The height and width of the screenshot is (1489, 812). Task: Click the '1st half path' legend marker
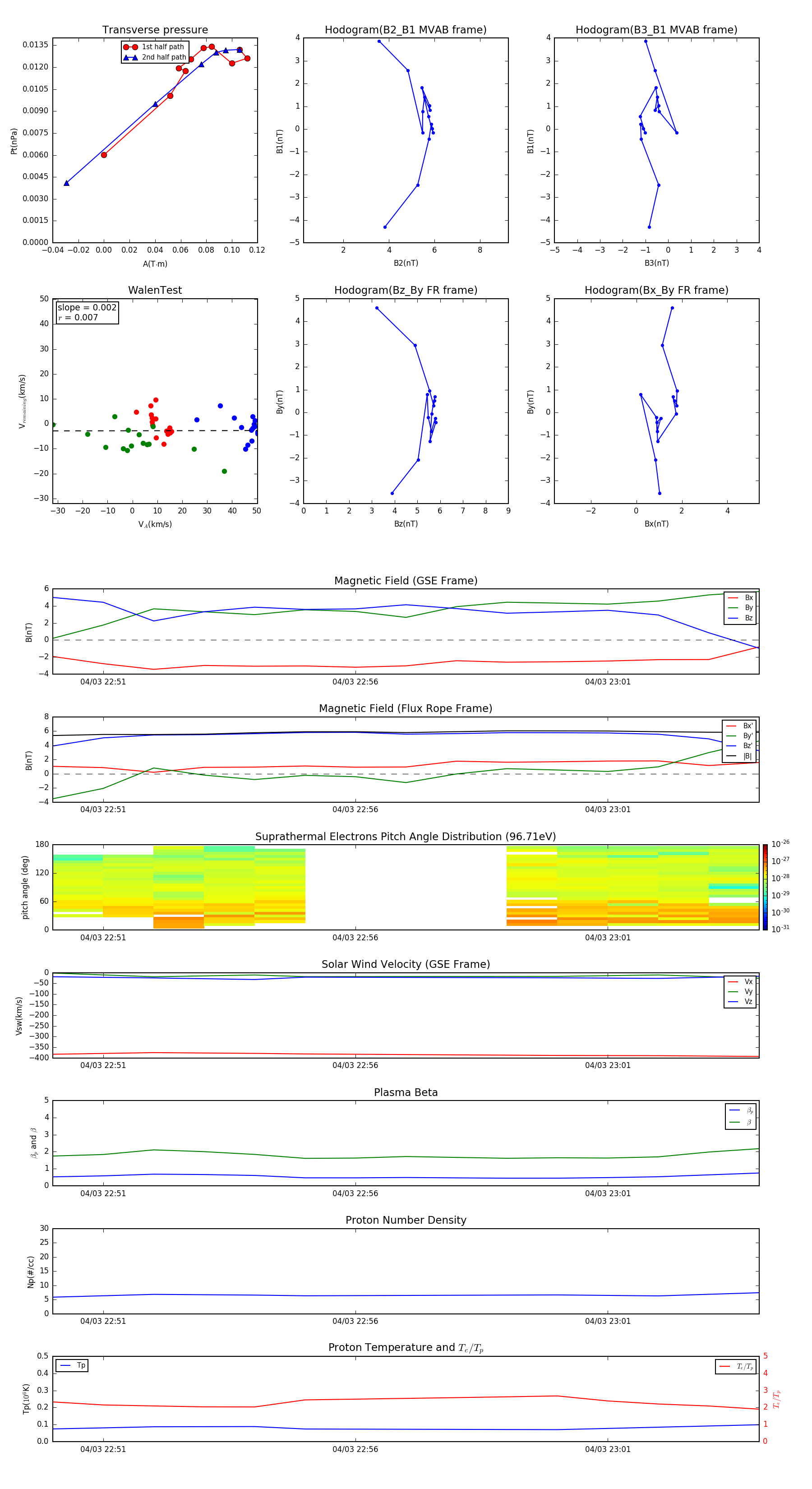pyautogui.click(x=130, y=47)
